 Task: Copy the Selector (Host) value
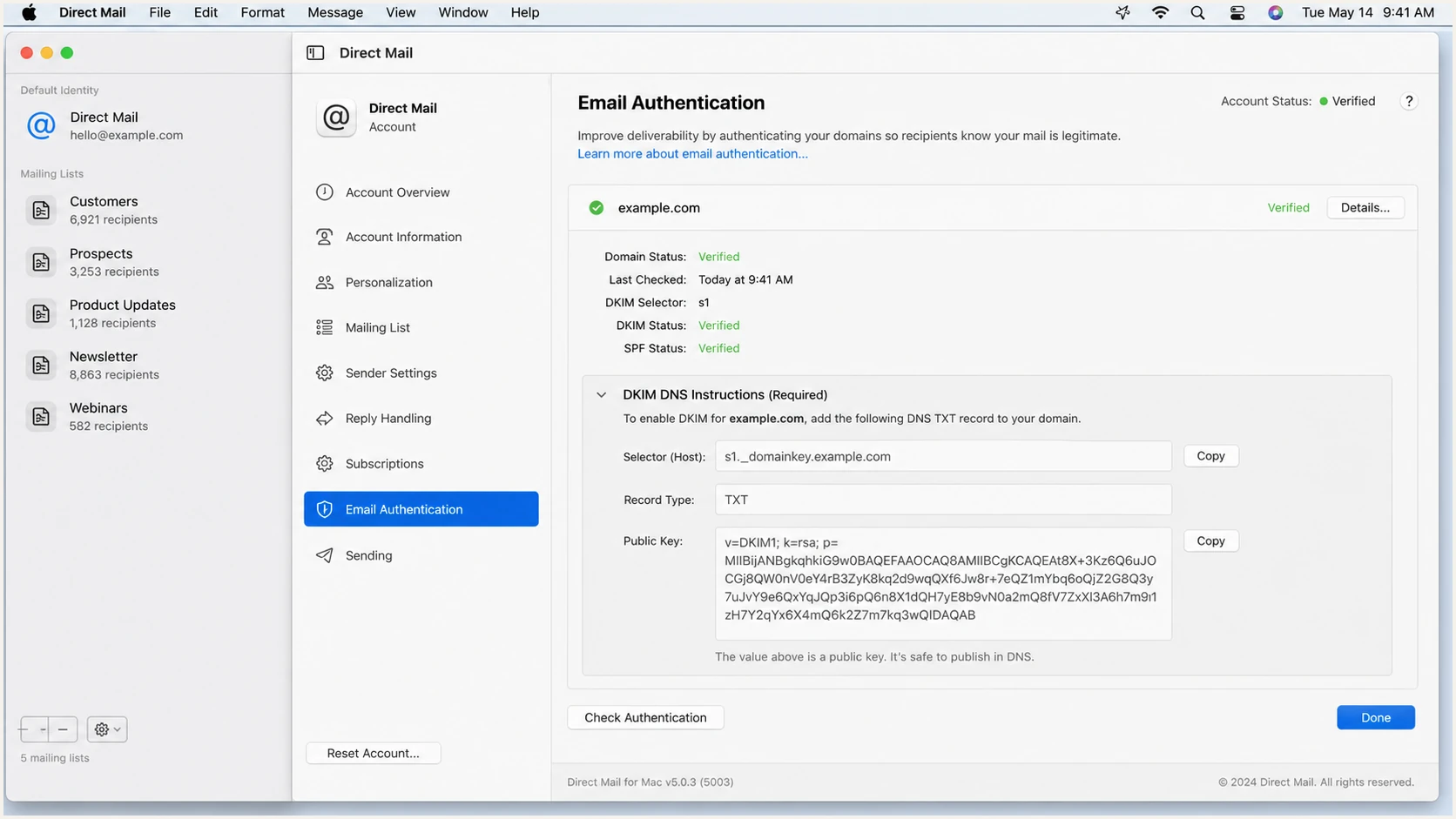pyautogui.click(x=1210, y=456)
